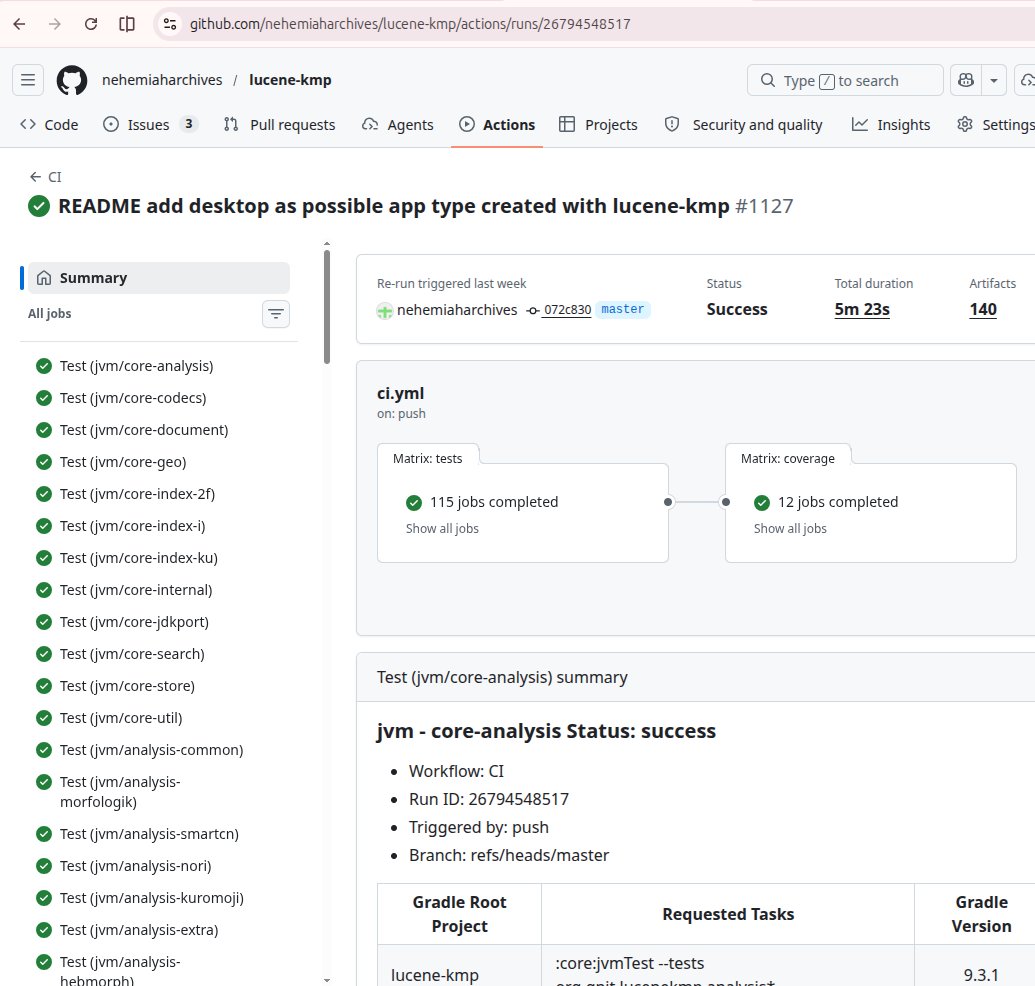Image resolution: width=1035 pixels, height=986 pixels.
Task: Reload the page with the refresh icon
Action: 91,24
